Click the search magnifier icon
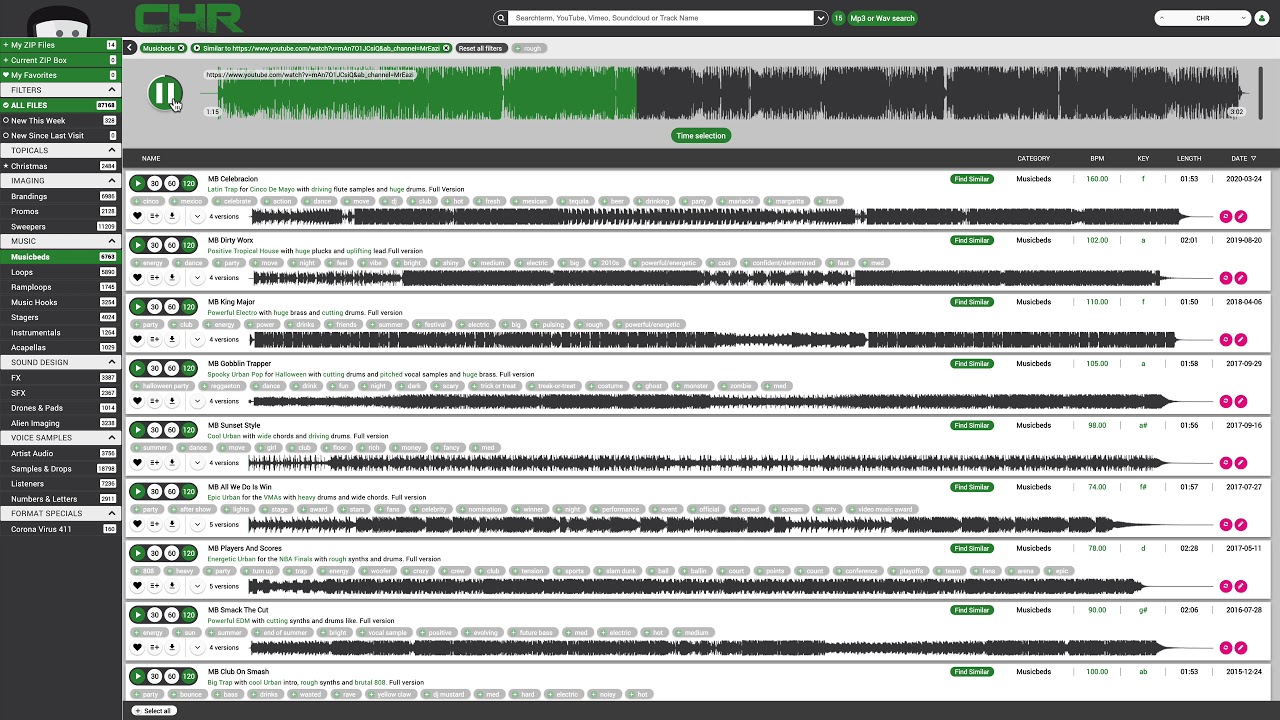This screenshot has width=1280, height=720. (x=501, y=18)
